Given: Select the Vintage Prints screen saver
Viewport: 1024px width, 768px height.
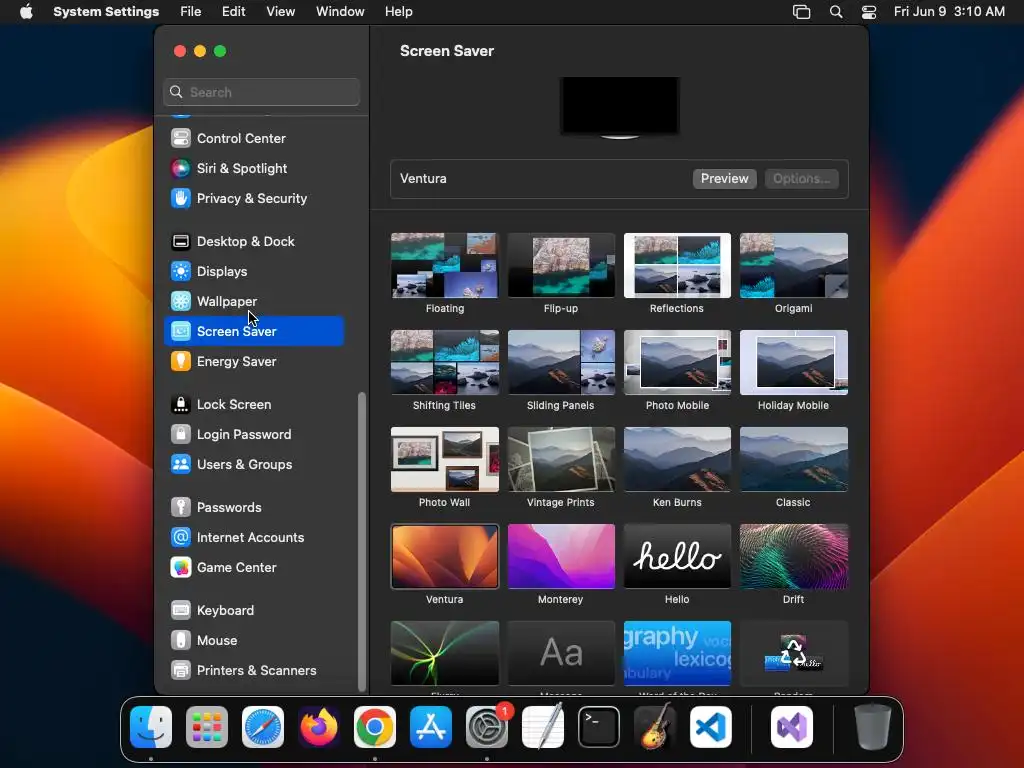Looking at the screenshot, I should [x=561, y=459].
